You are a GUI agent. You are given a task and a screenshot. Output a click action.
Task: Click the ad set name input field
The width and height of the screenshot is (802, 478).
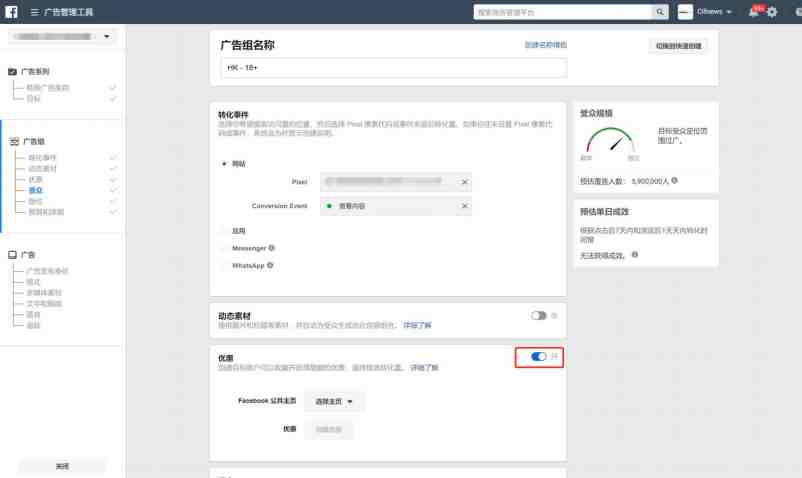tap(393, 67)
